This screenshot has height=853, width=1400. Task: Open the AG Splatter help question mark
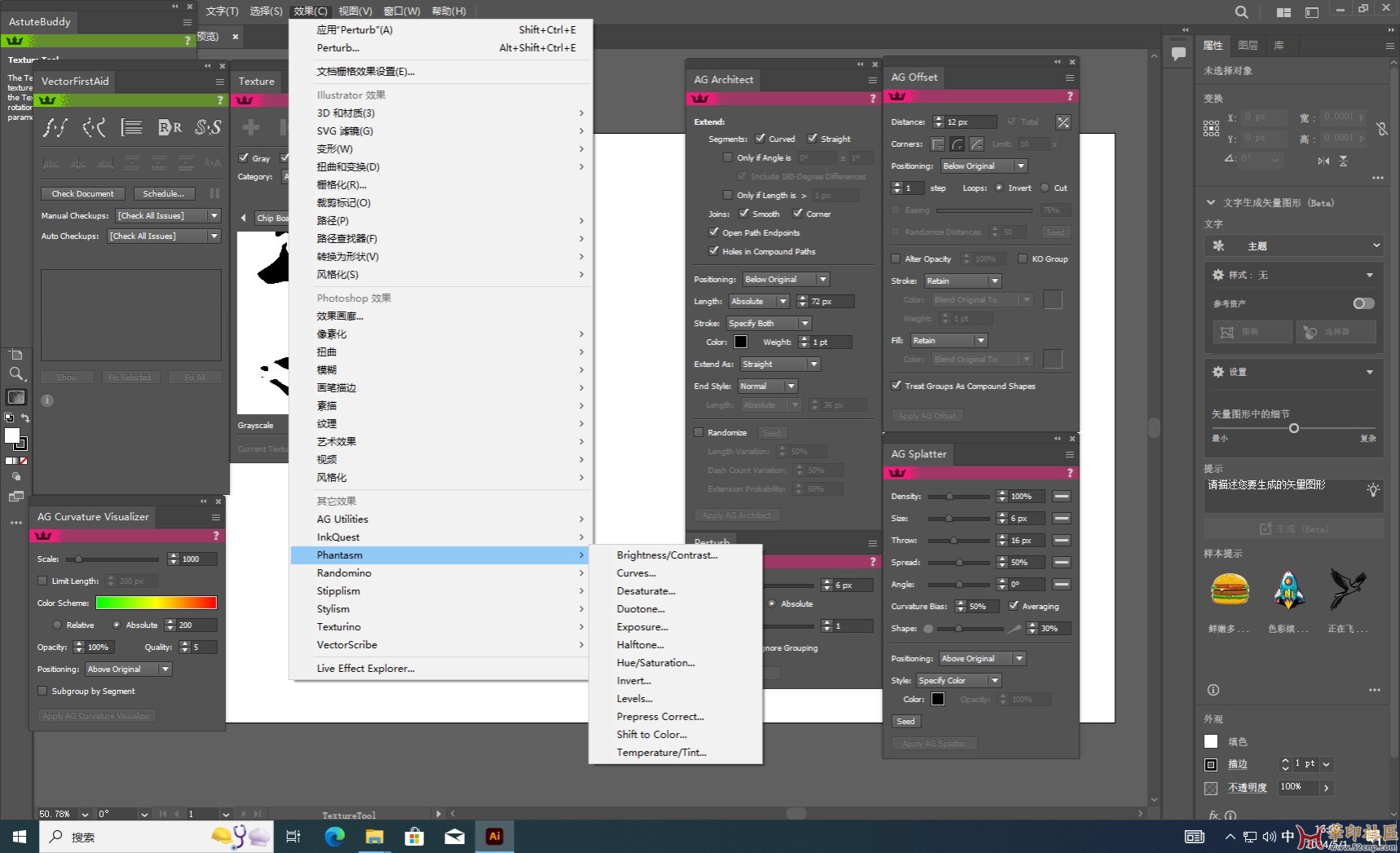pyautogui.click(x=1070, y=473)
